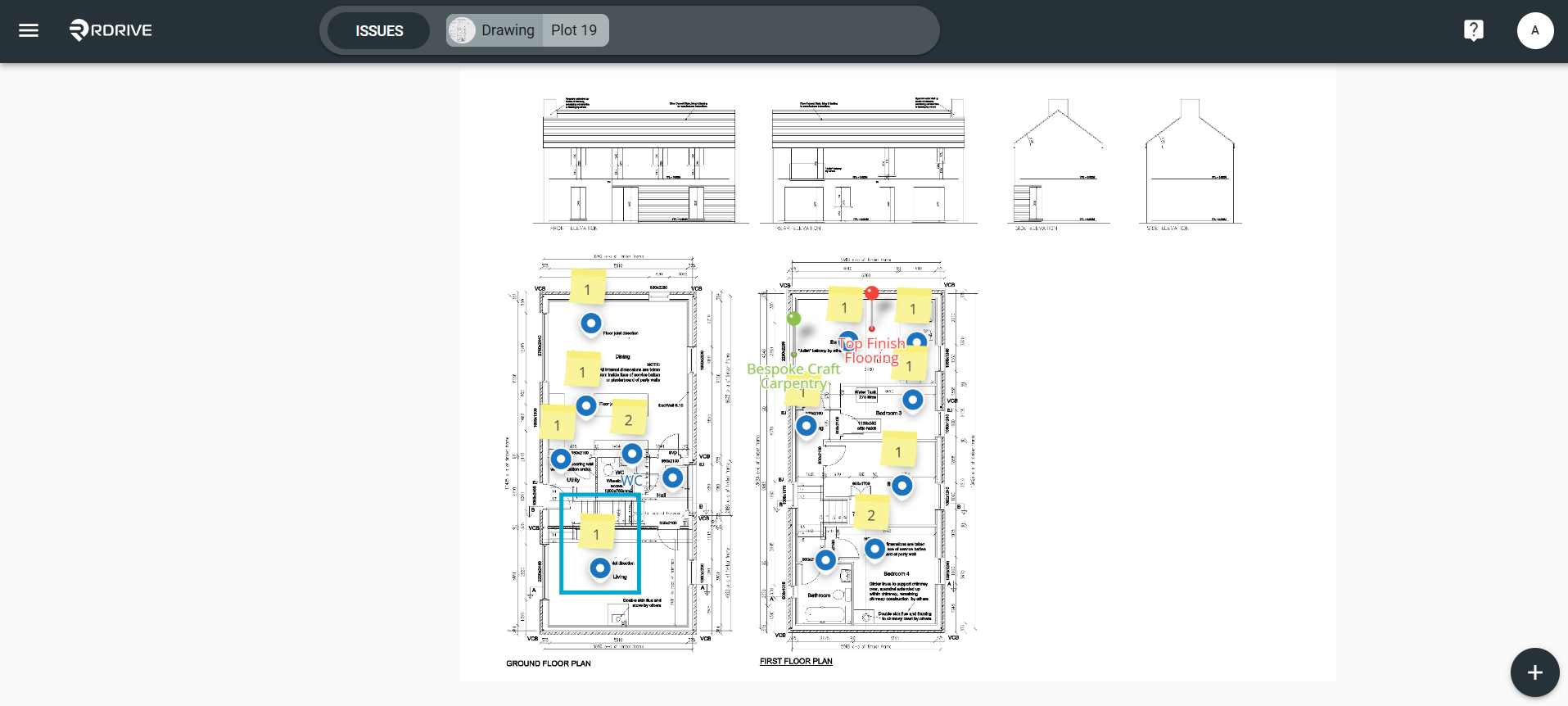The height and width of the screenshot is (706, 1568).
Task: Click the GROUND FLOOR PLAN title text
Action: [549, 663]
